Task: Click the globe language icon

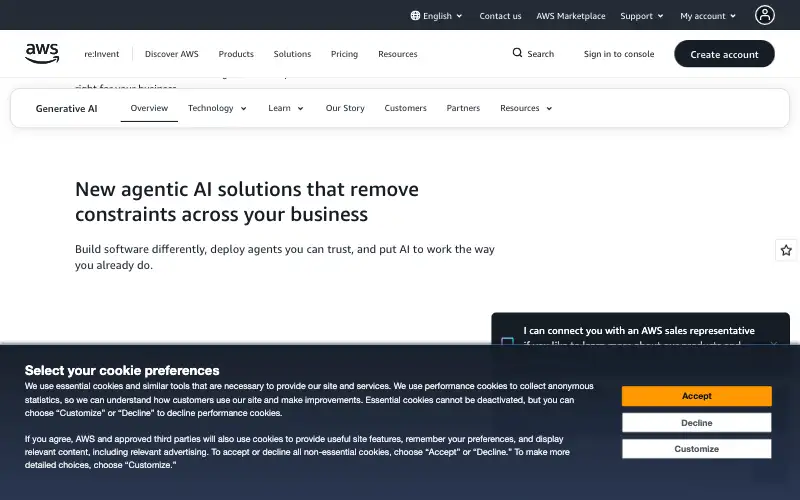Action: tap(415, 16)
